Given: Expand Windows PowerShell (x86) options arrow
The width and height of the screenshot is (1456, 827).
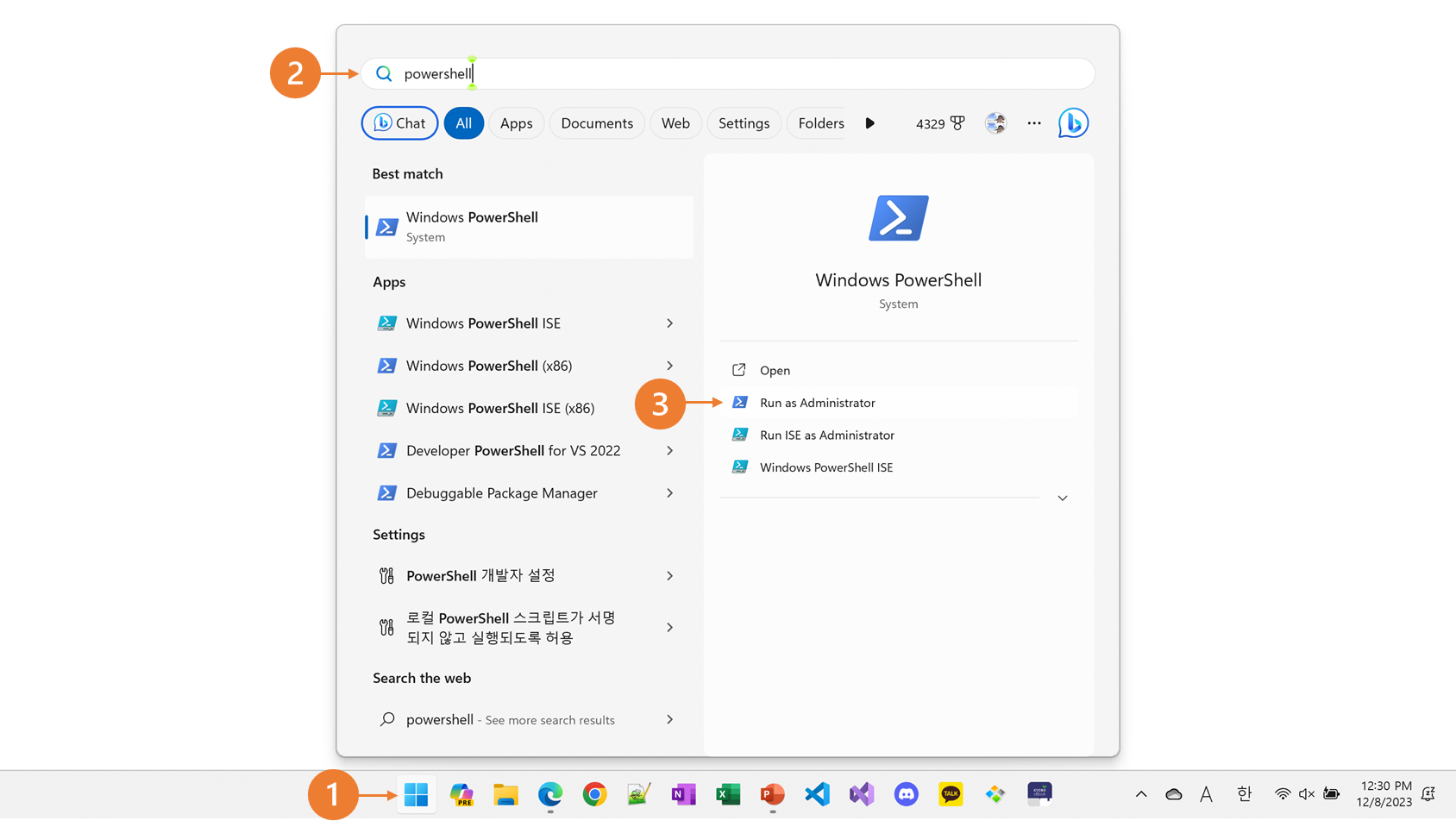Looking at the screenshot, I should [x=669, y=366].
